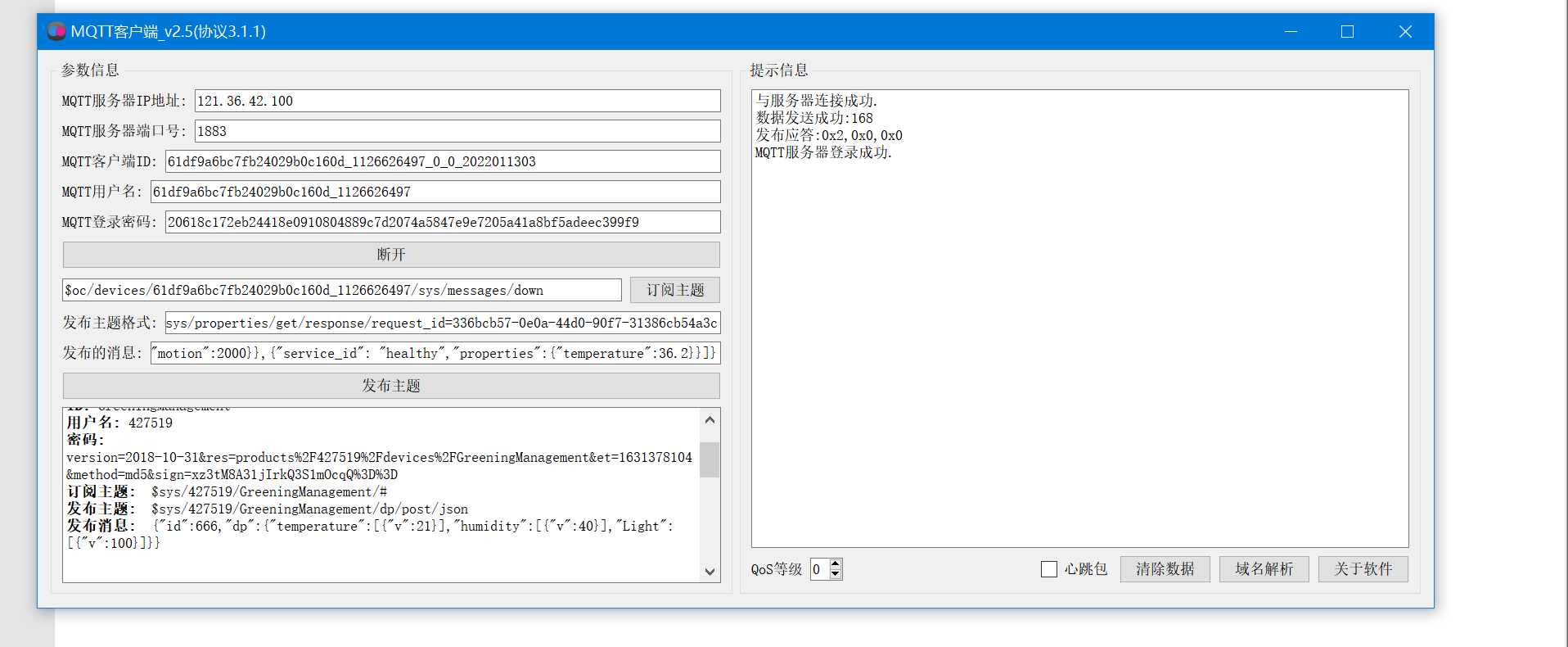
Task: Open the 关于软件 about dialog
Action: pyautogui.click(x=1363, y=569)
